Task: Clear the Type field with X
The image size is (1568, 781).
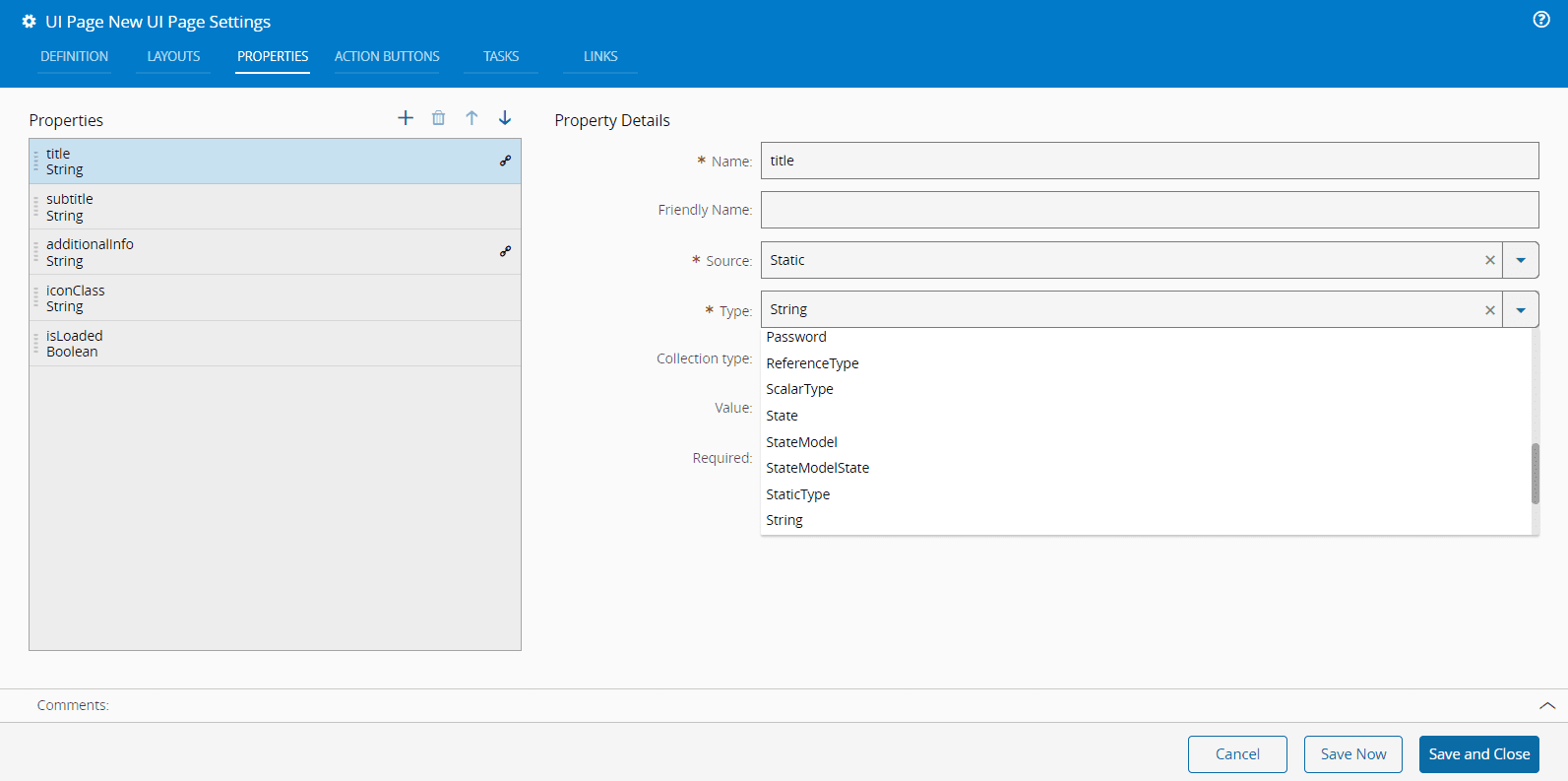Action: 1490,310
